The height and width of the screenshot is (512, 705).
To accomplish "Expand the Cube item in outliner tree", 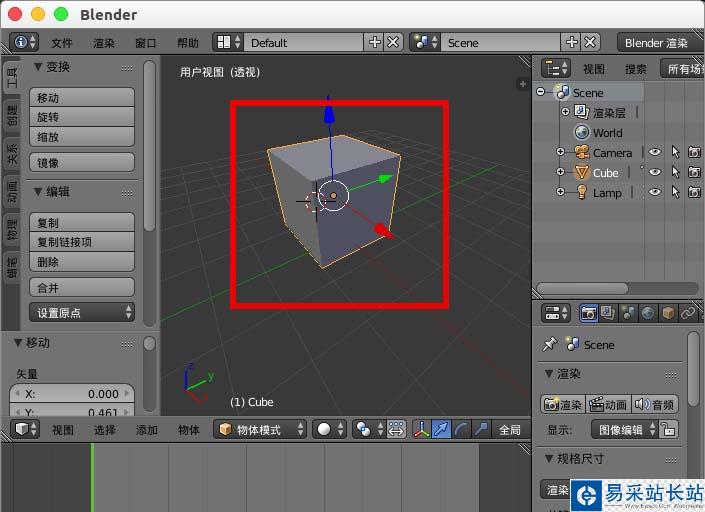I will (560, 172).
